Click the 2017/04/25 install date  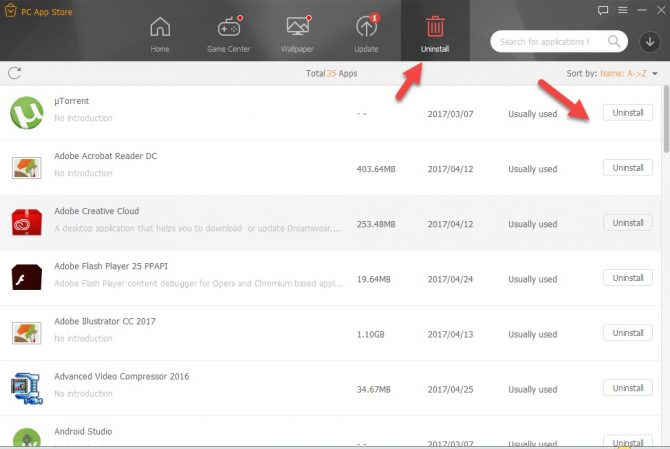(450, 390)
